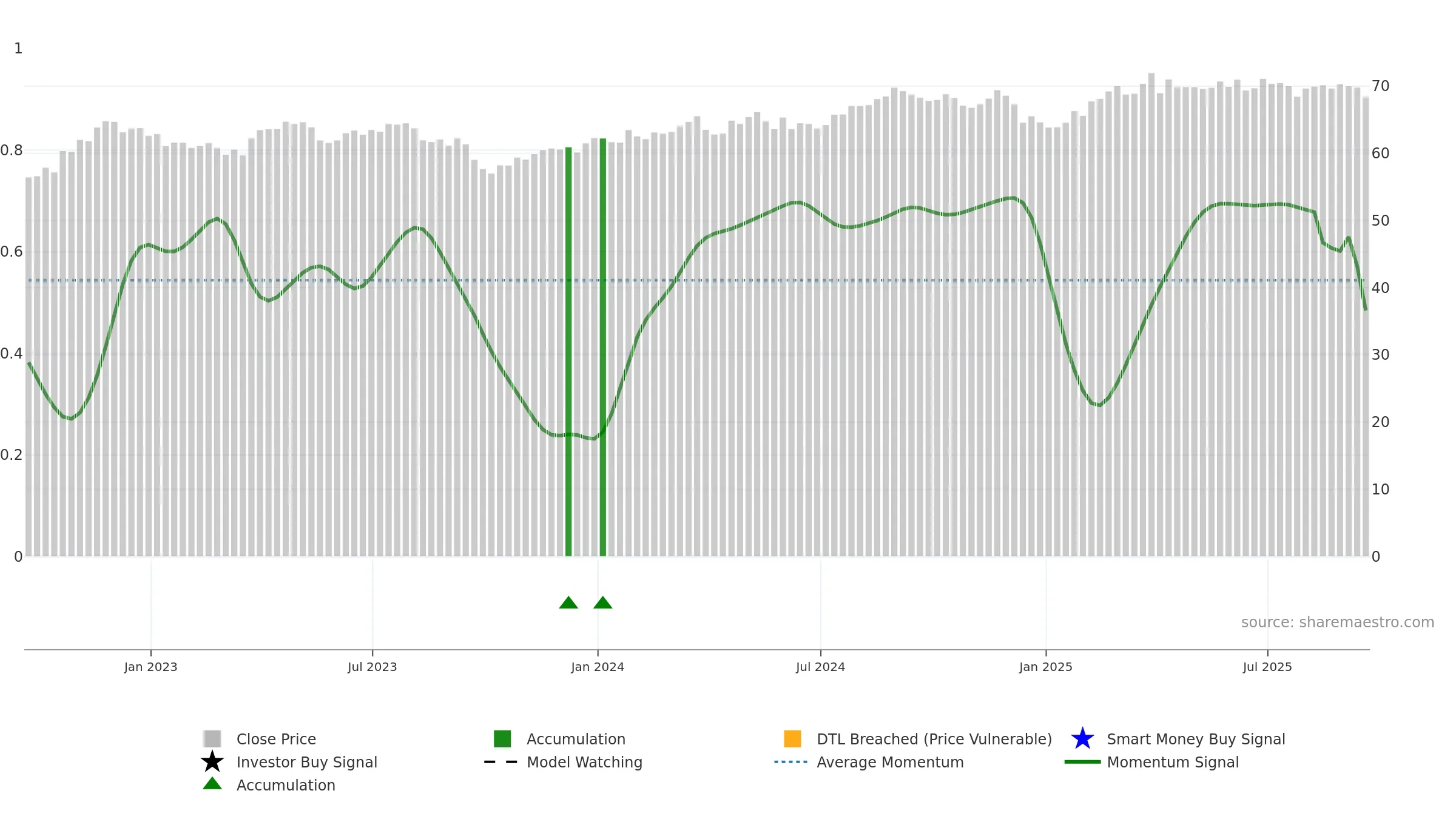Click the Smart Money Buy Signal label
The height and width of the screenshot is (819, 1456).
tap(1196, 739)
